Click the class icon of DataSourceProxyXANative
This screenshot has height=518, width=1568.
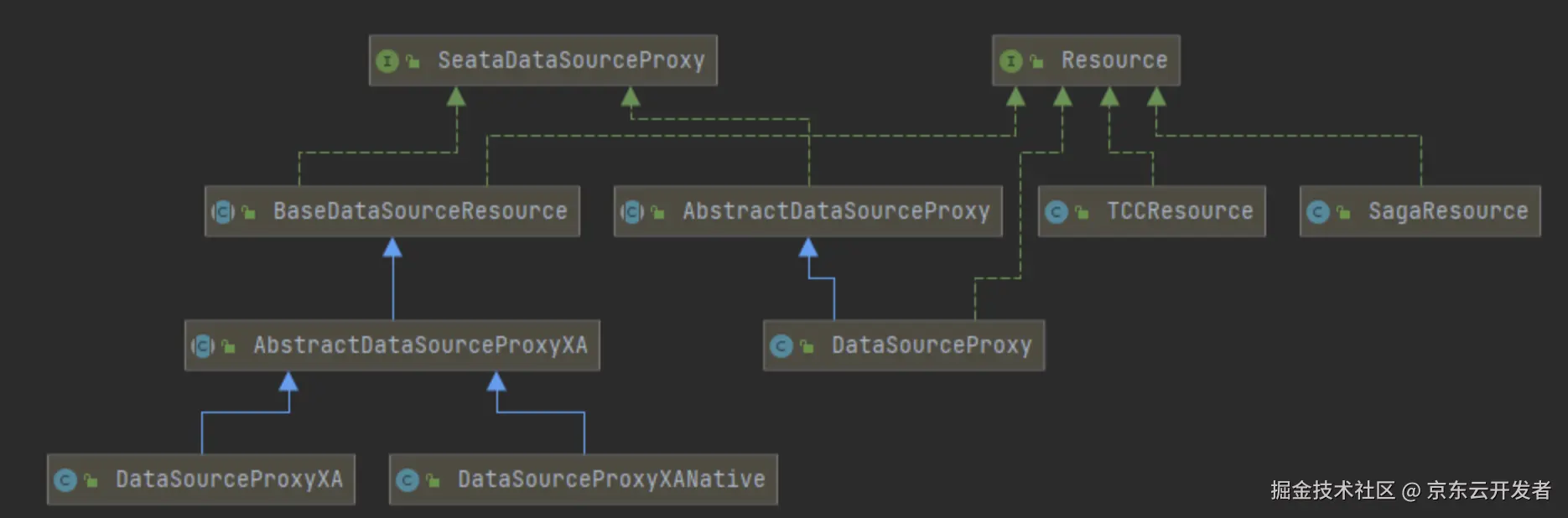pos(408,480)
